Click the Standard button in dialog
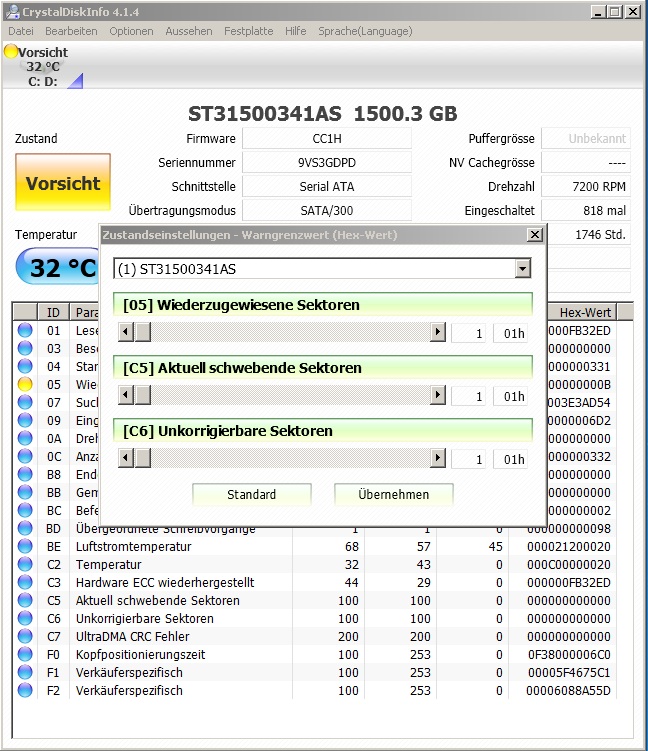 click(x=251, y=494)
